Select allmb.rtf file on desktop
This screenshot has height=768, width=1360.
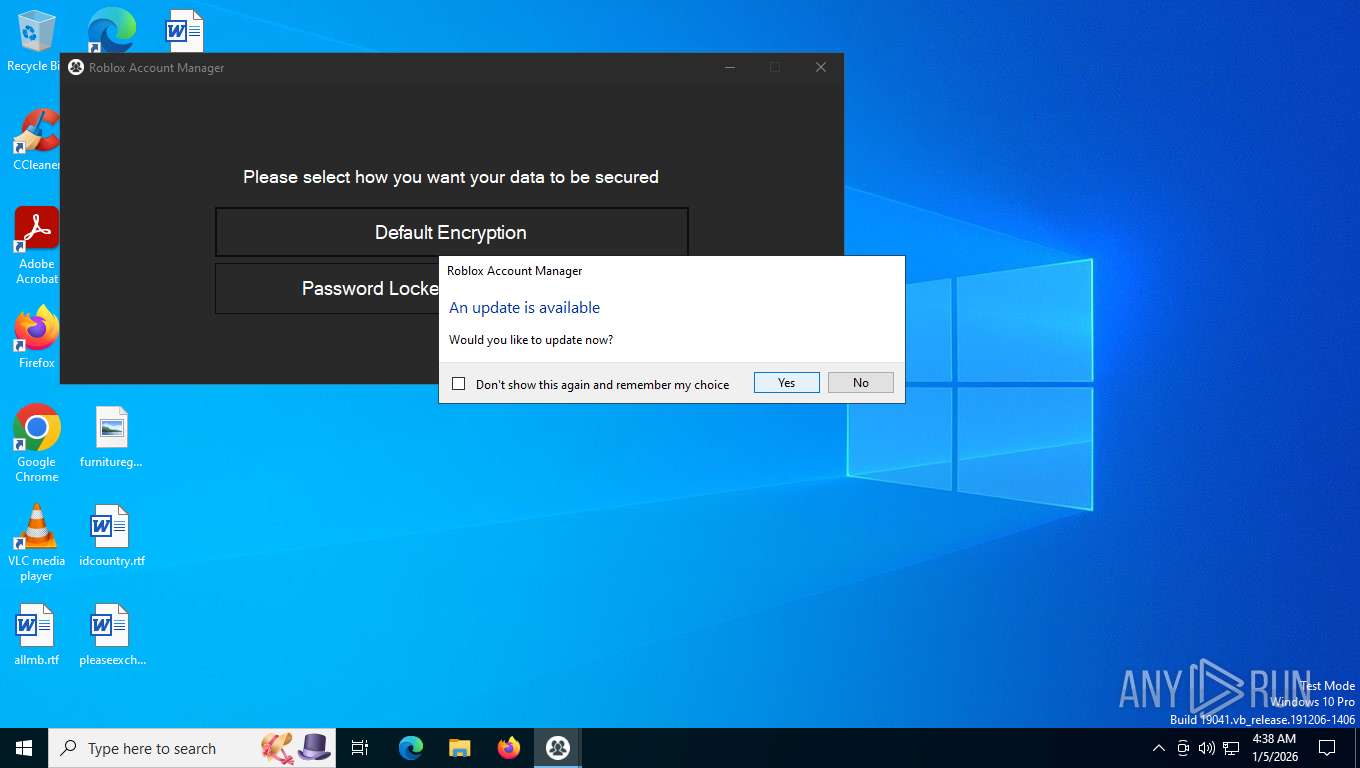tap(36, 635)
